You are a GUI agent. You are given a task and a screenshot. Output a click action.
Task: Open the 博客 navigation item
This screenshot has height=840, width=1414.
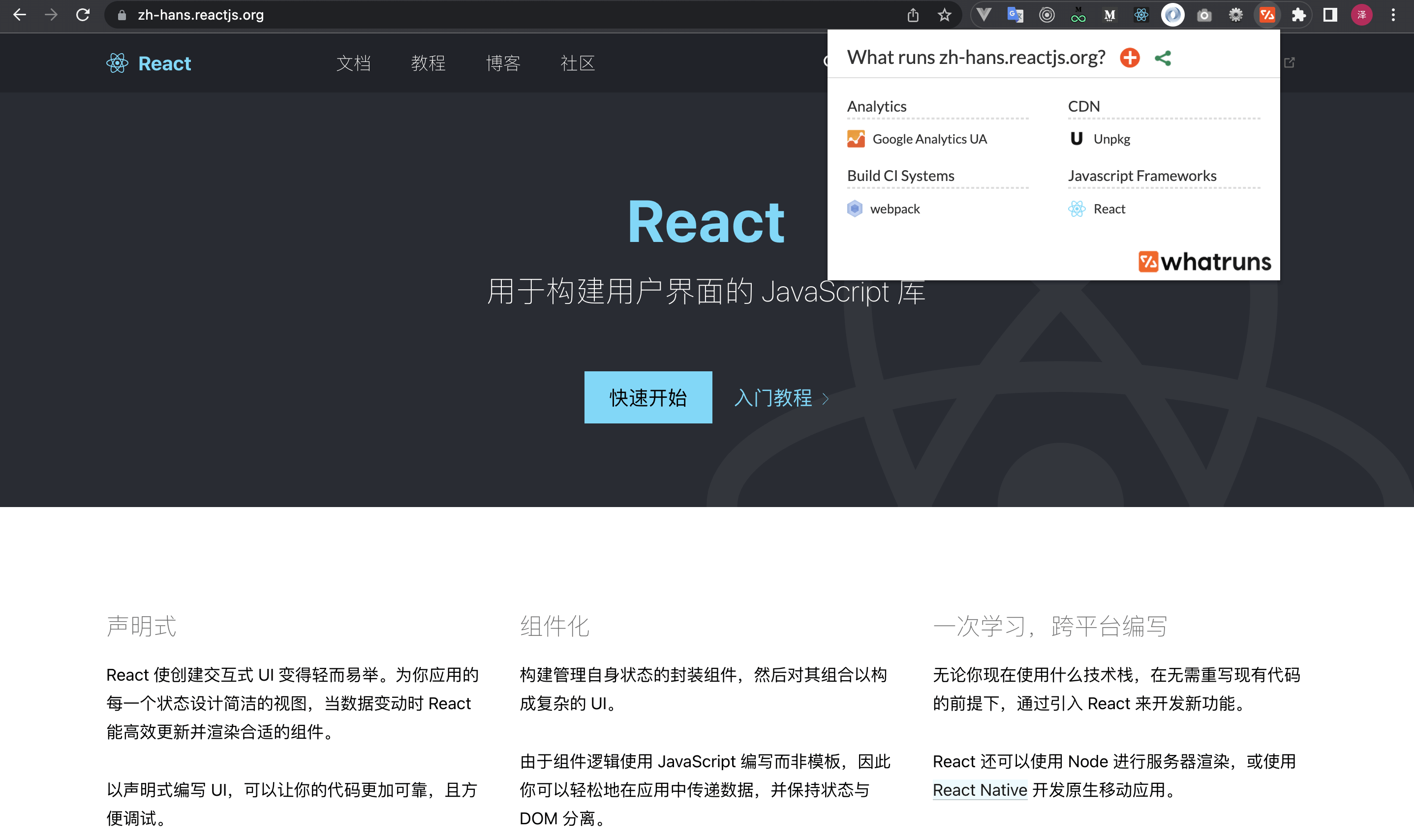tap(503, 63)
